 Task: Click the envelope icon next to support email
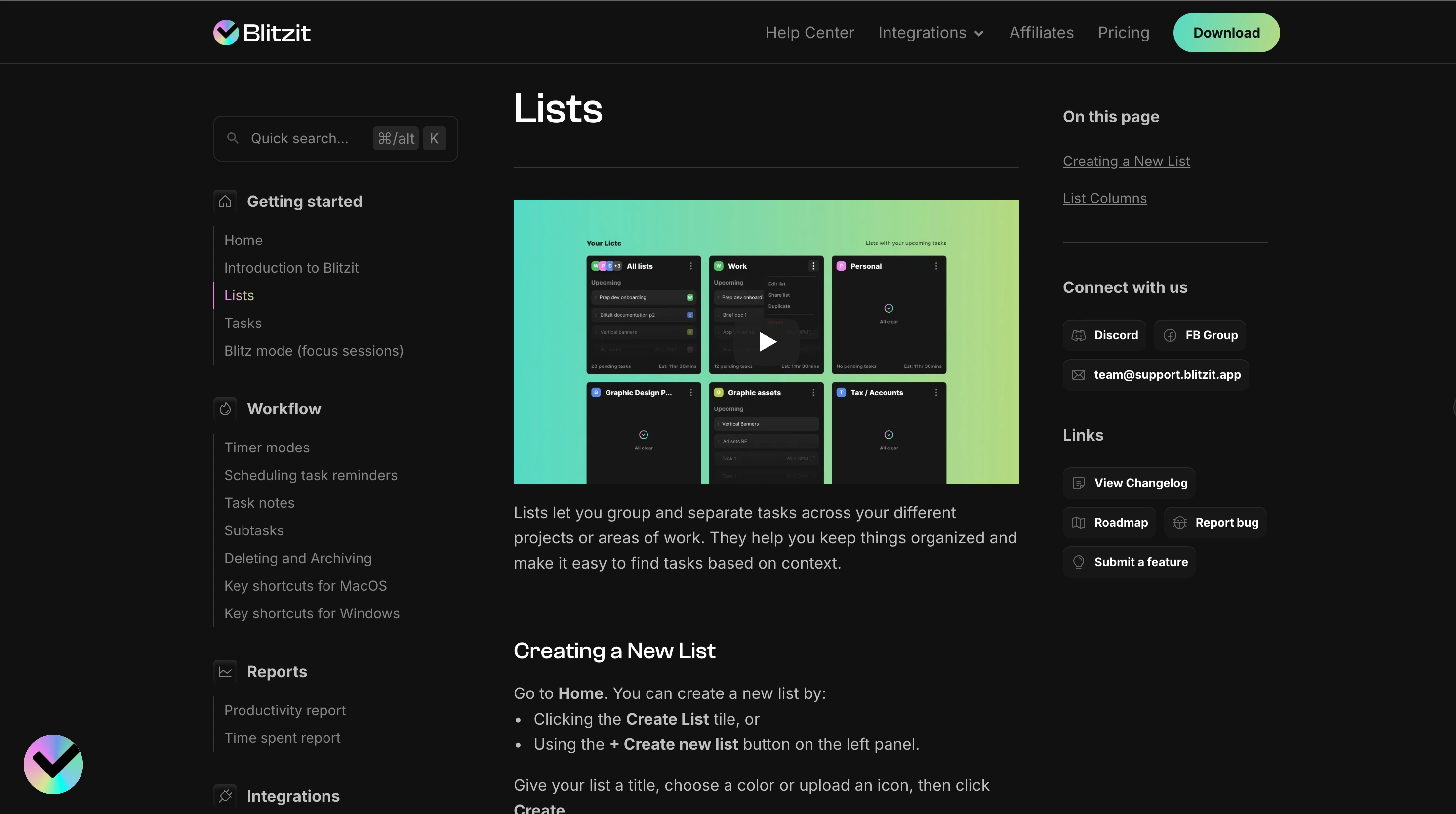pyautogui.click(x=1079, y=374)
